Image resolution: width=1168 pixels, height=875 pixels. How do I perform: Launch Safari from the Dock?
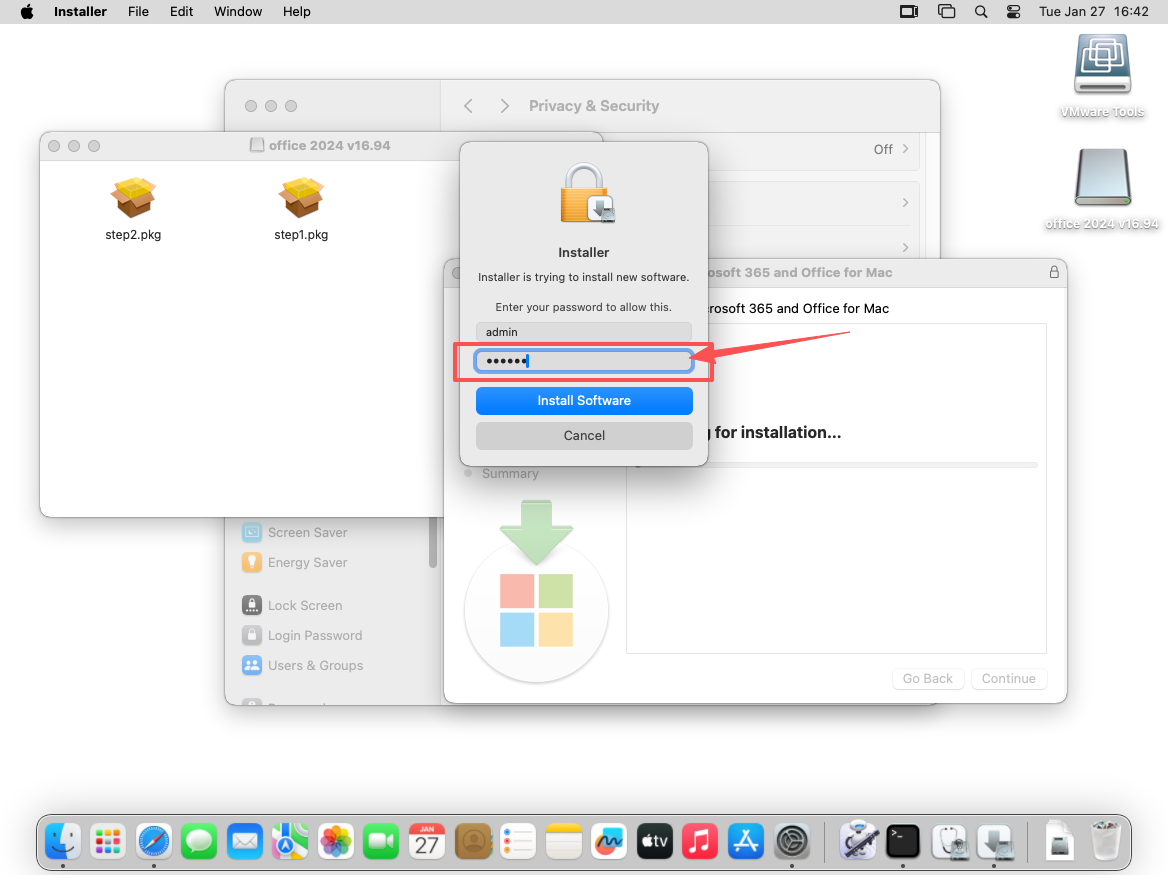(154, 841)
